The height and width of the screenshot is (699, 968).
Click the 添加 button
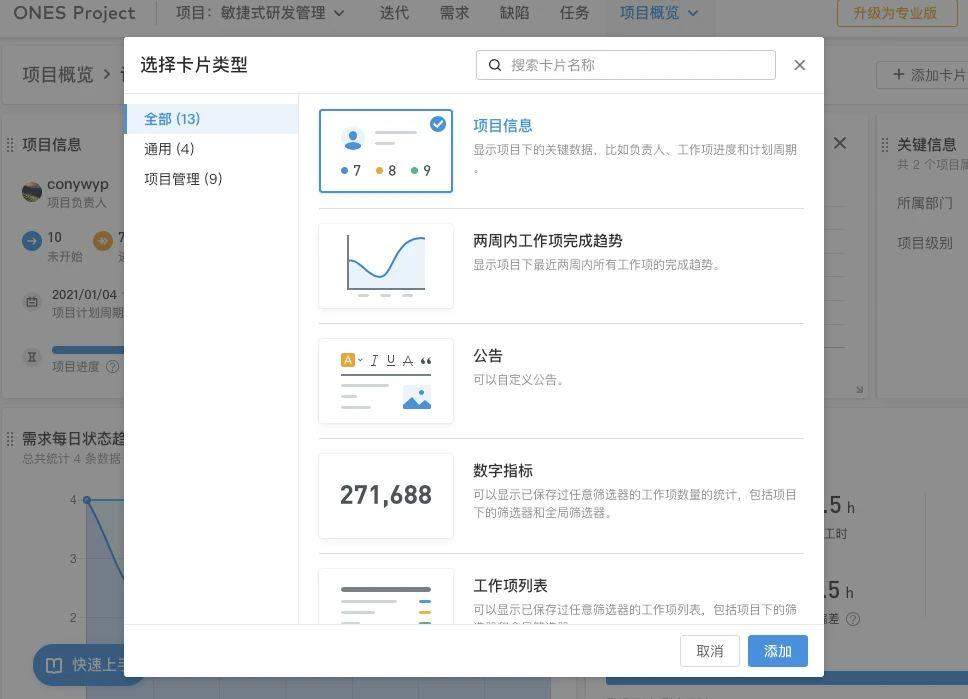(x=777, y=651)
